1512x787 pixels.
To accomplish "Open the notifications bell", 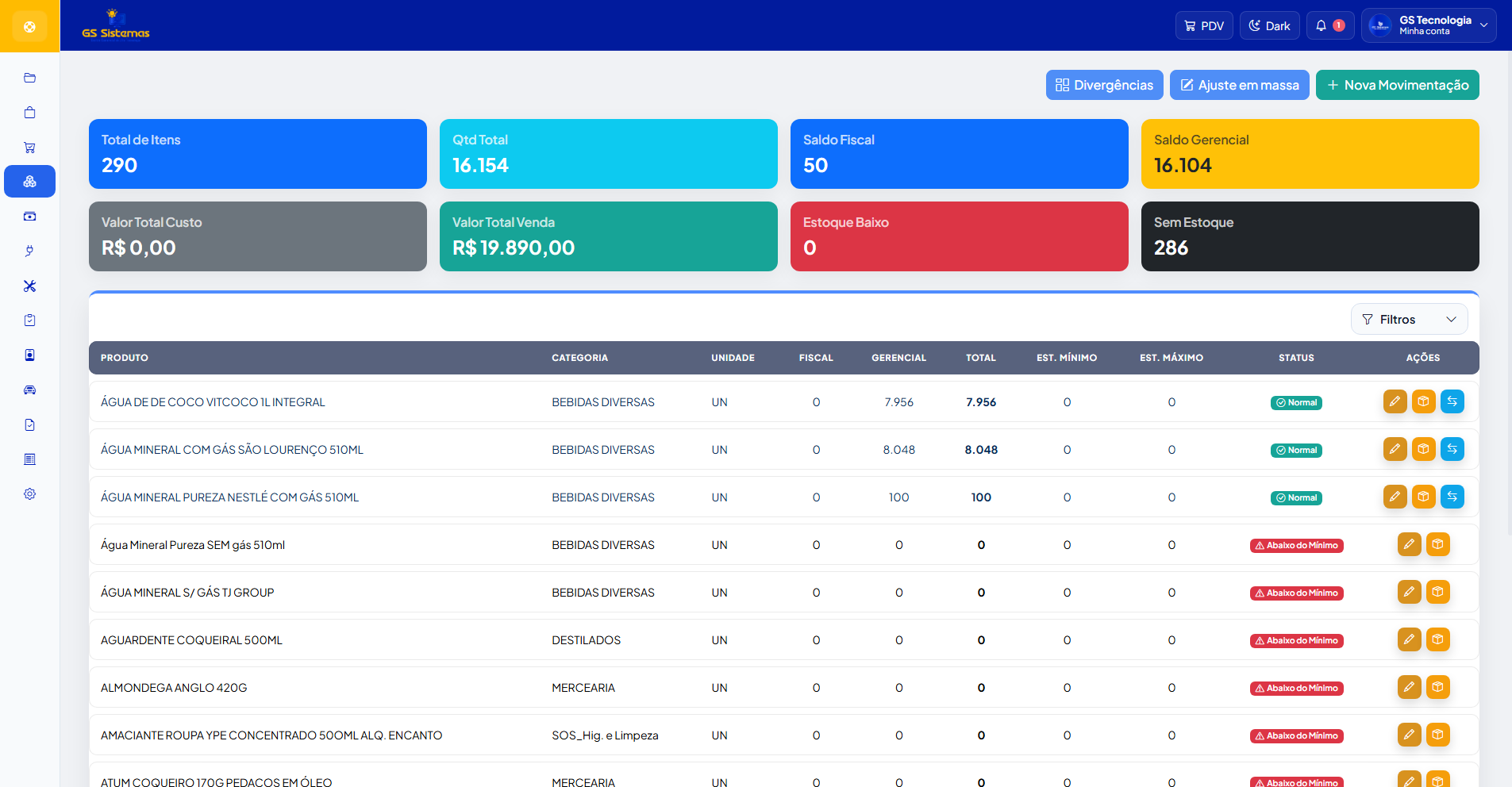I will click(1330, 25).
